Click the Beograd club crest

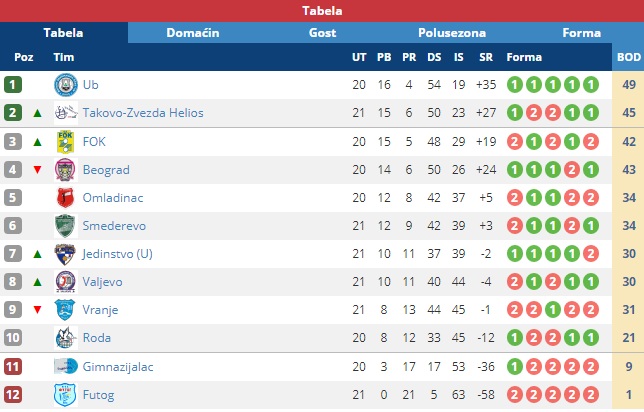pyautogui.click(x=66, y=170)
